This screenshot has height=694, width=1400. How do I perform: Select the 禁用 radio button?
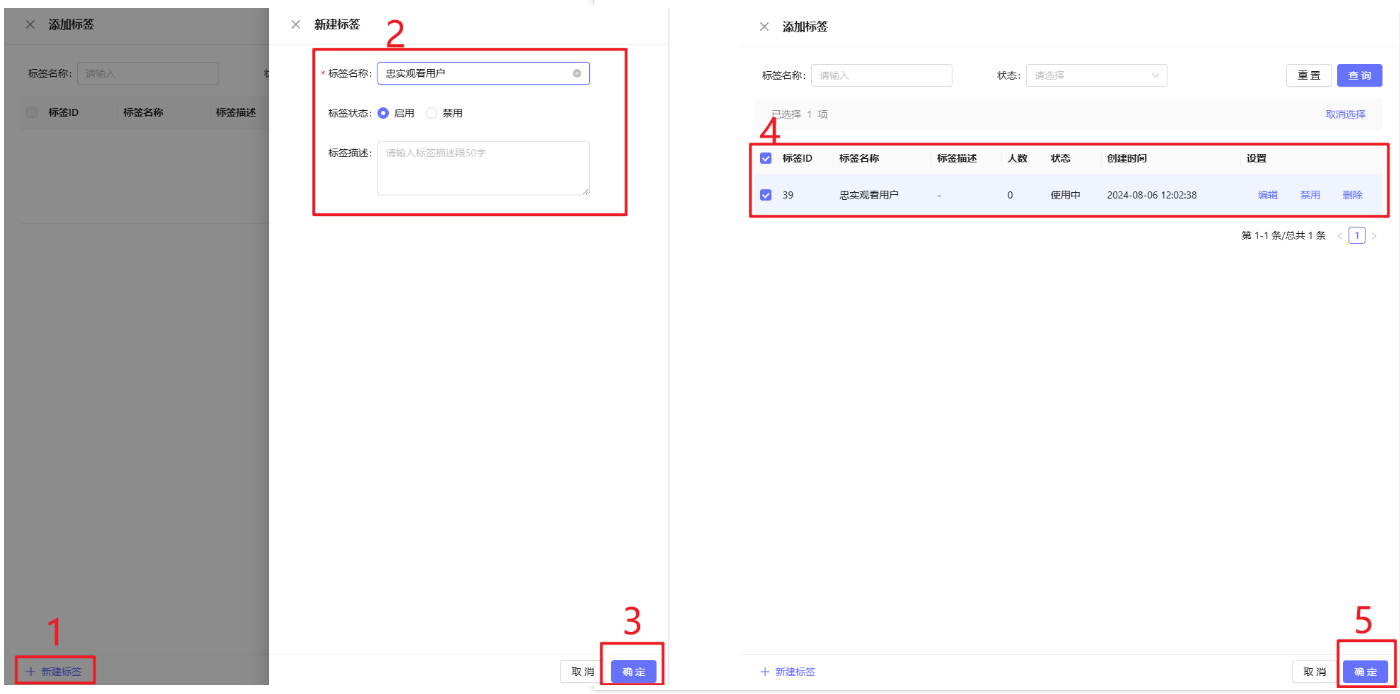click(432, 113)
